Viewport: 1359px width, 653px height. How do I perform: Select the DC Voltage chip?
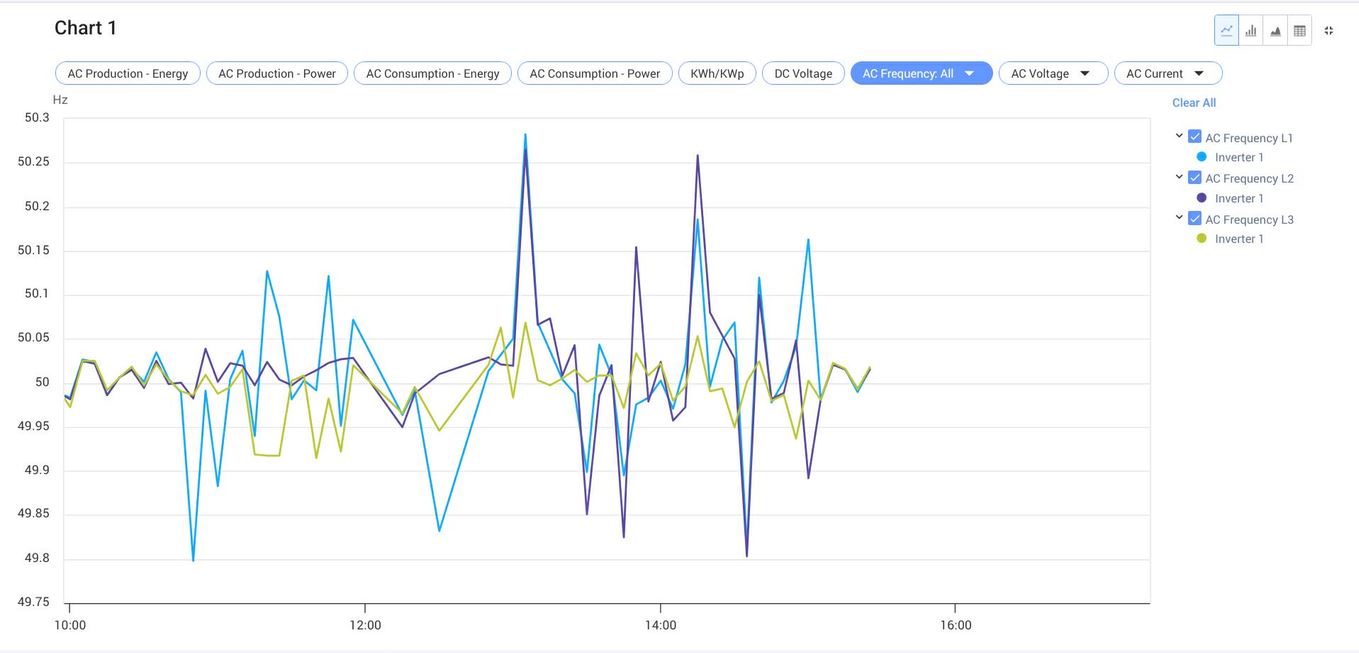(x=804, y=73)
